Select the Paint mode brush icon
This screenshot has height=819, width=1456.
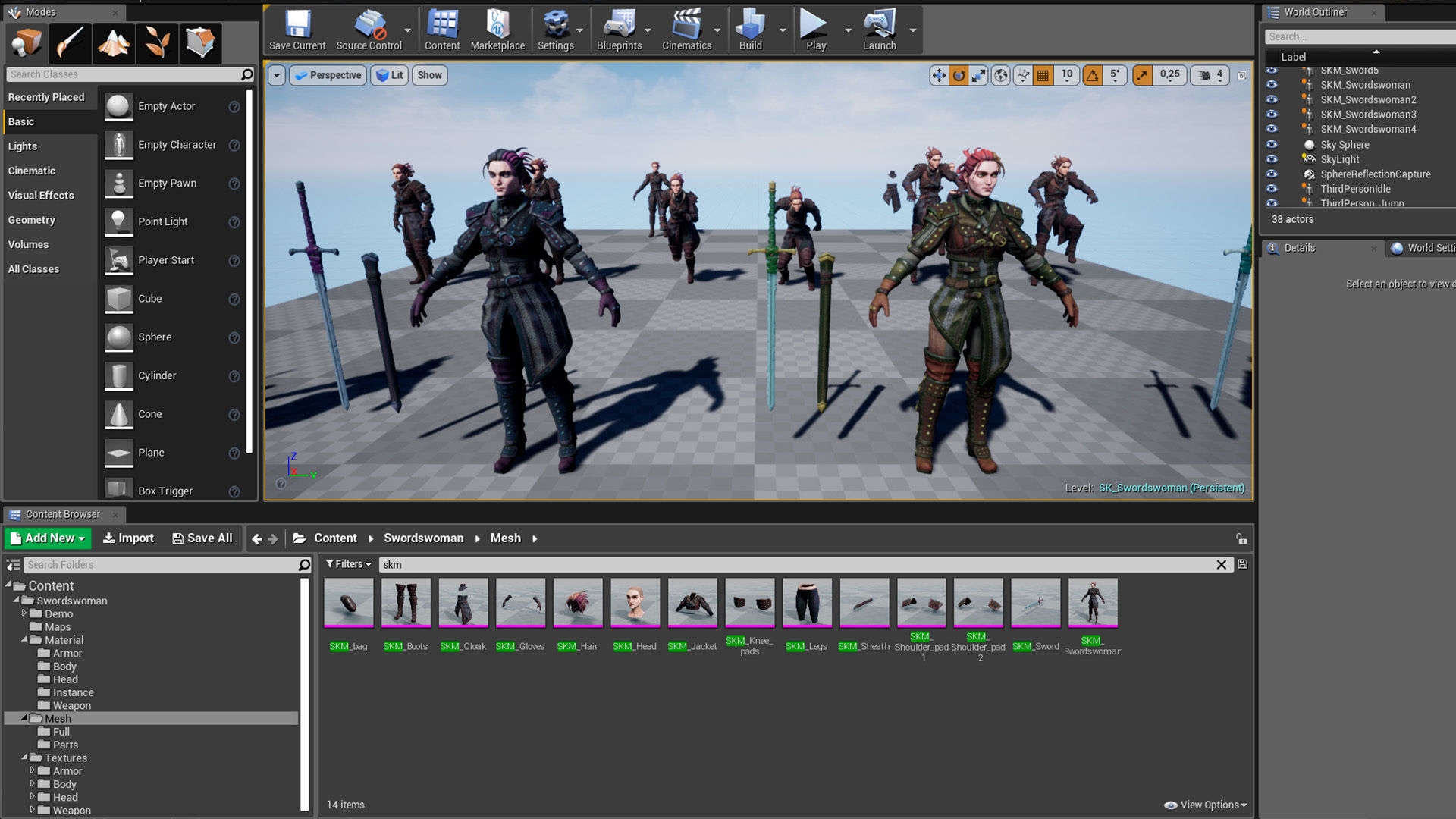point(70,42)
